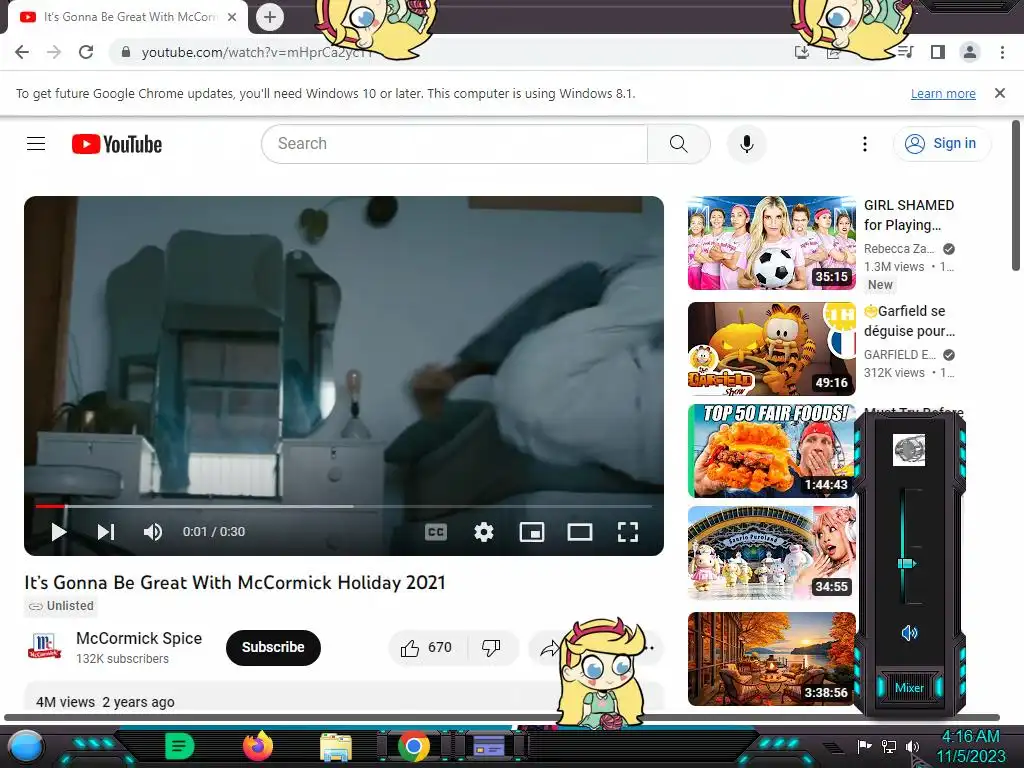Viewport: 1024px width, 768px height.
Task: Open Action Center flag tray icon
Action: pos(864,746)
